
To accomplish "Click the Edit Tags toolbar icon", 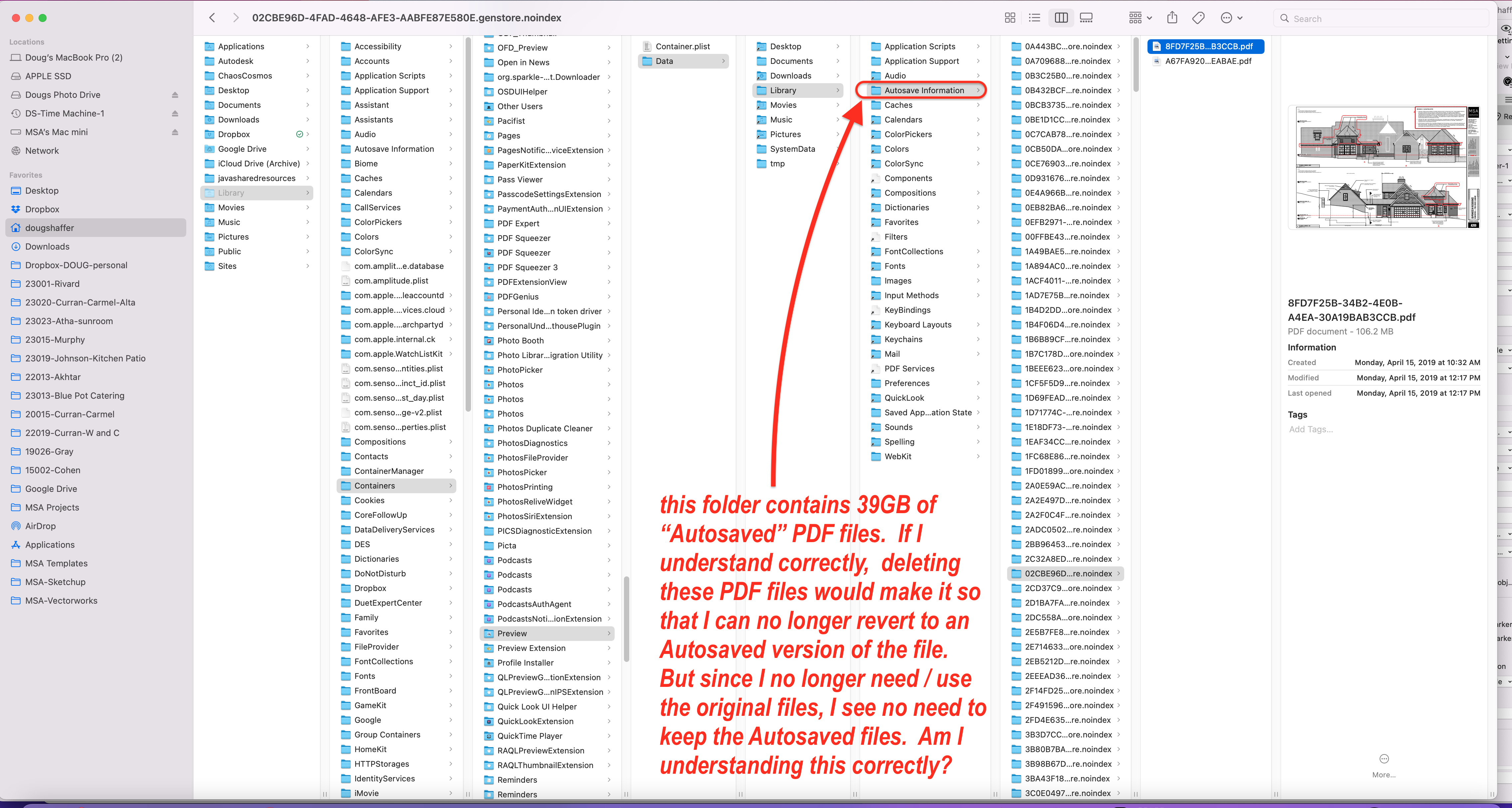I will (1199, 18).
